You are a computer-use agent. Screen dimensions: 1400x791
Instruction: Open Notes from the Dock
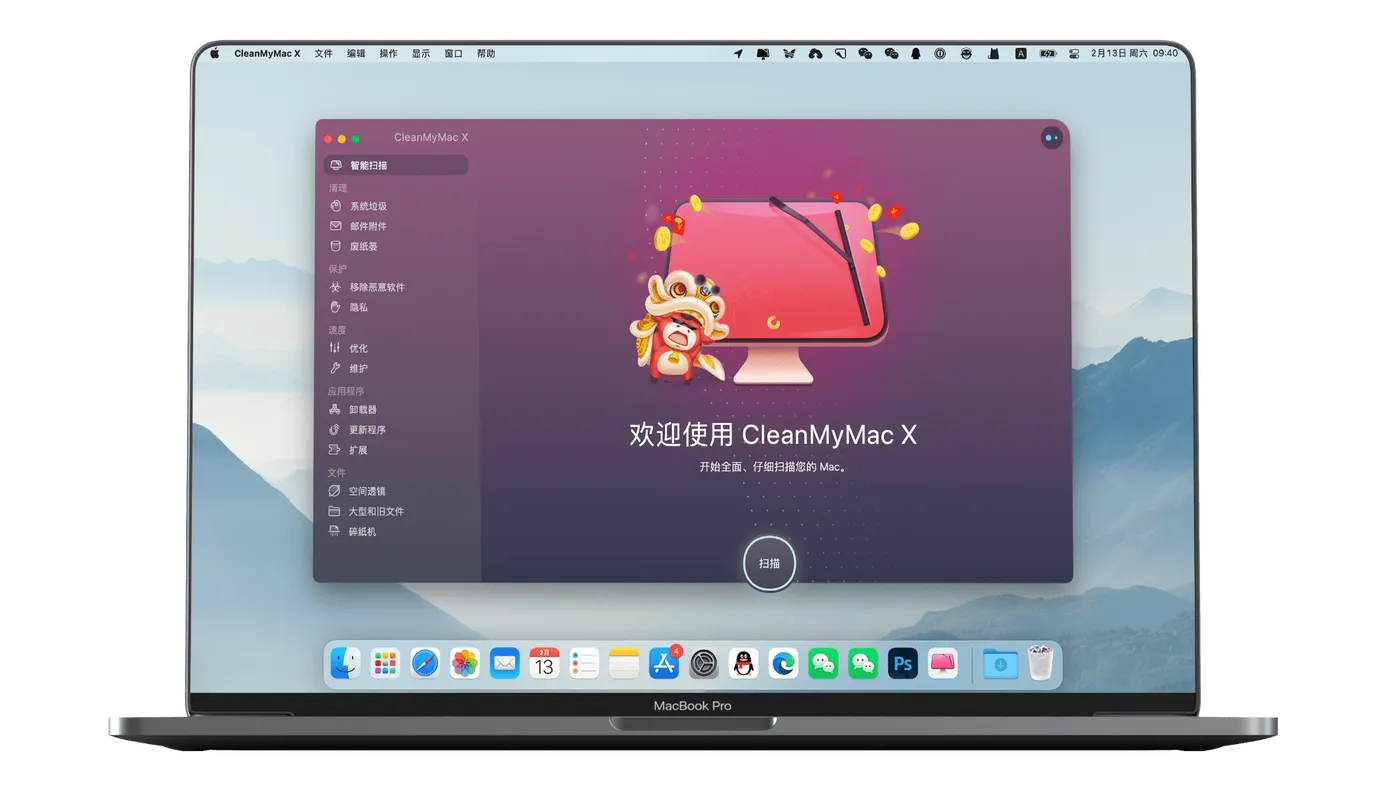[624, 662]
